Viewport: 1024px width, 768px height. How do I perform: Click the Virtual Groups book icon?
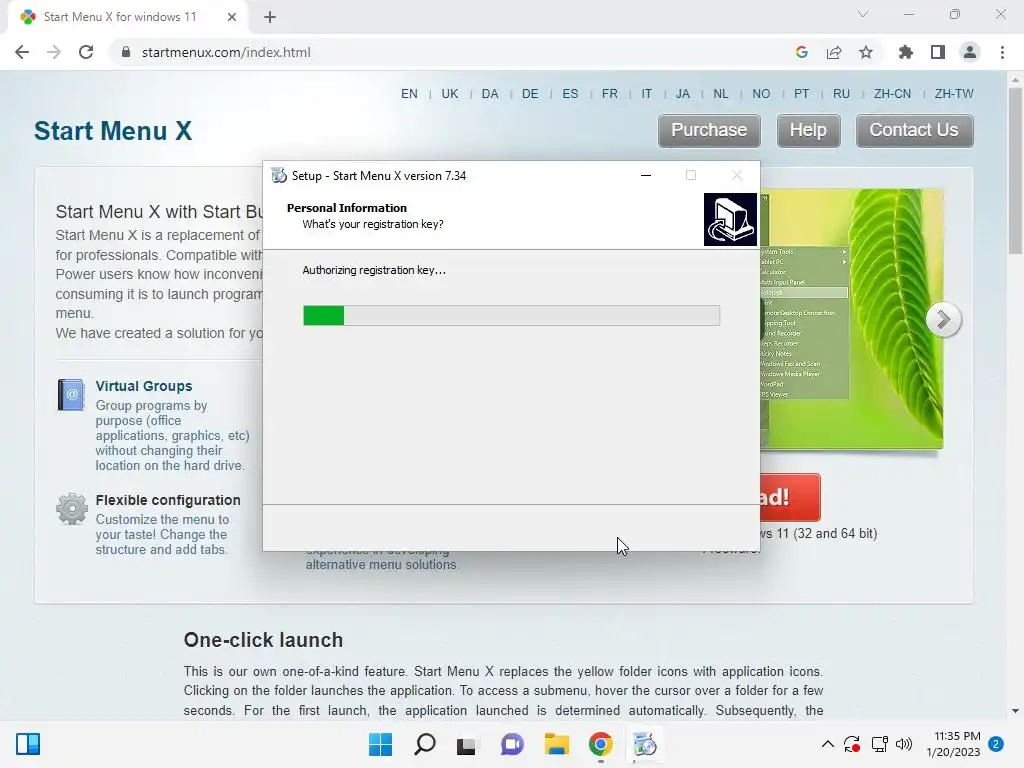(71, 394)
